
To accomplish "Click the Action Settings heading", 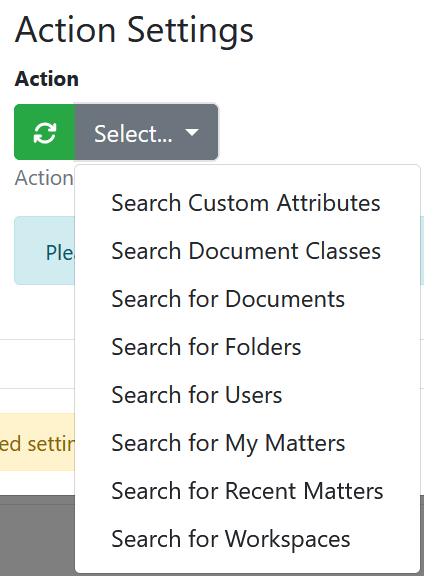I will point(134,30).
